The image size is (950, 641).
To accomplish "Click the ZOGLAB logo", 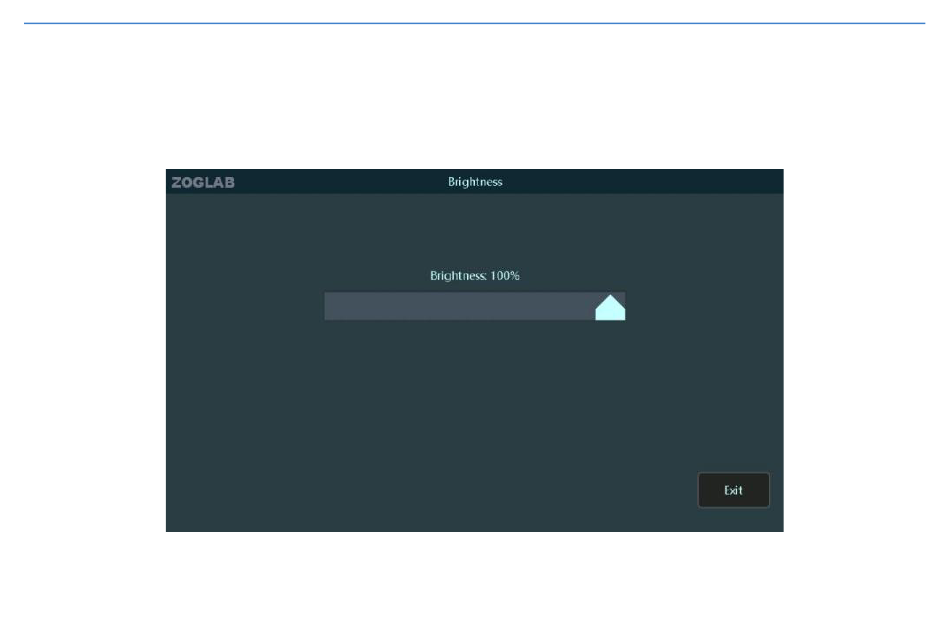I will [x=203, y=182].
